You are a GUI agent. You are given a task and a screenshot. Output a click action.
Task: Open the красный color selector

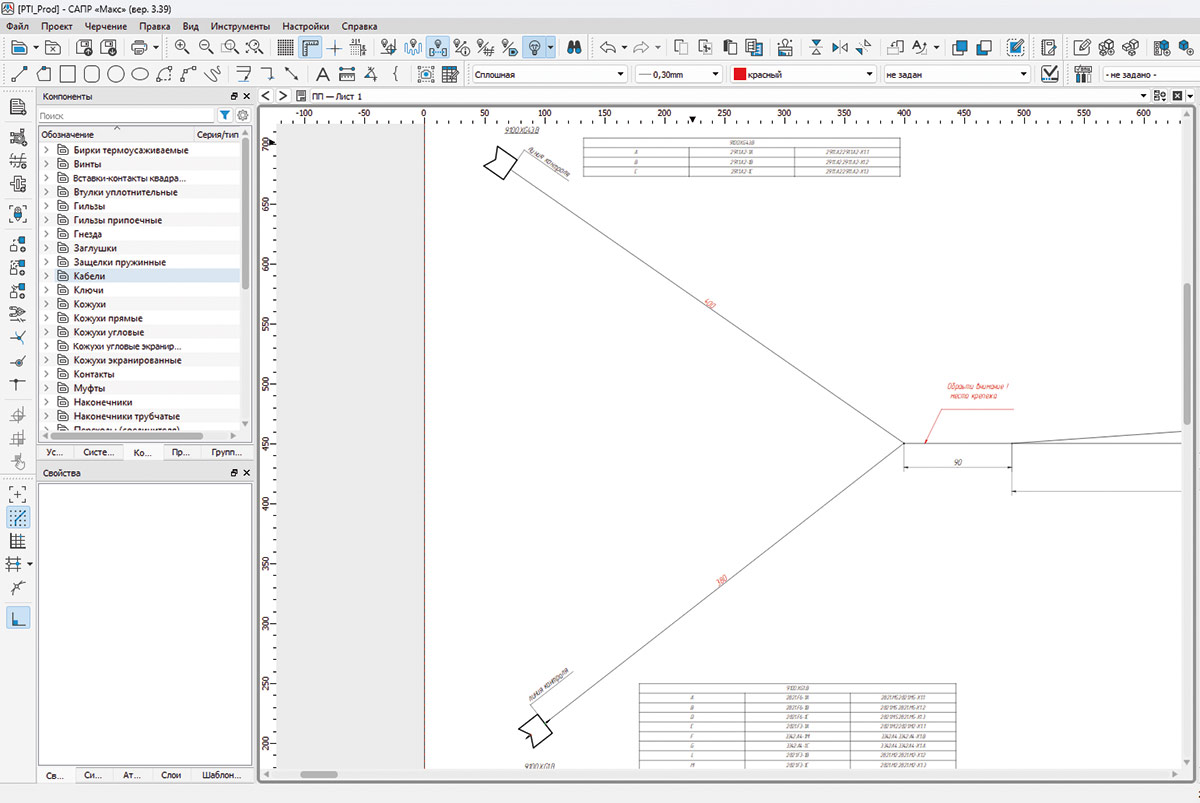(x=803, y=74)
